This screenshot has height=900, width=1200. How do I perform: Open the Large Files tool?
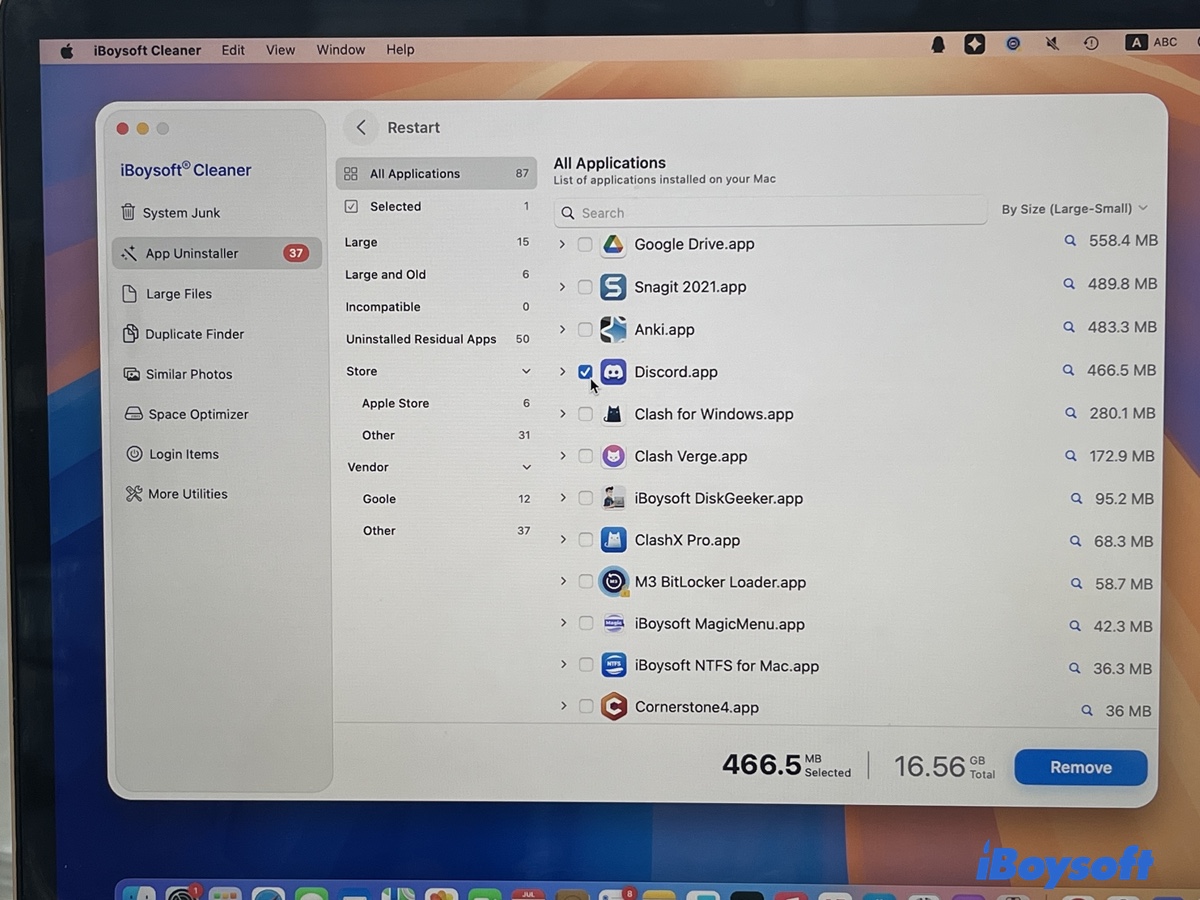pyautogui.click(x=166, y=294)
